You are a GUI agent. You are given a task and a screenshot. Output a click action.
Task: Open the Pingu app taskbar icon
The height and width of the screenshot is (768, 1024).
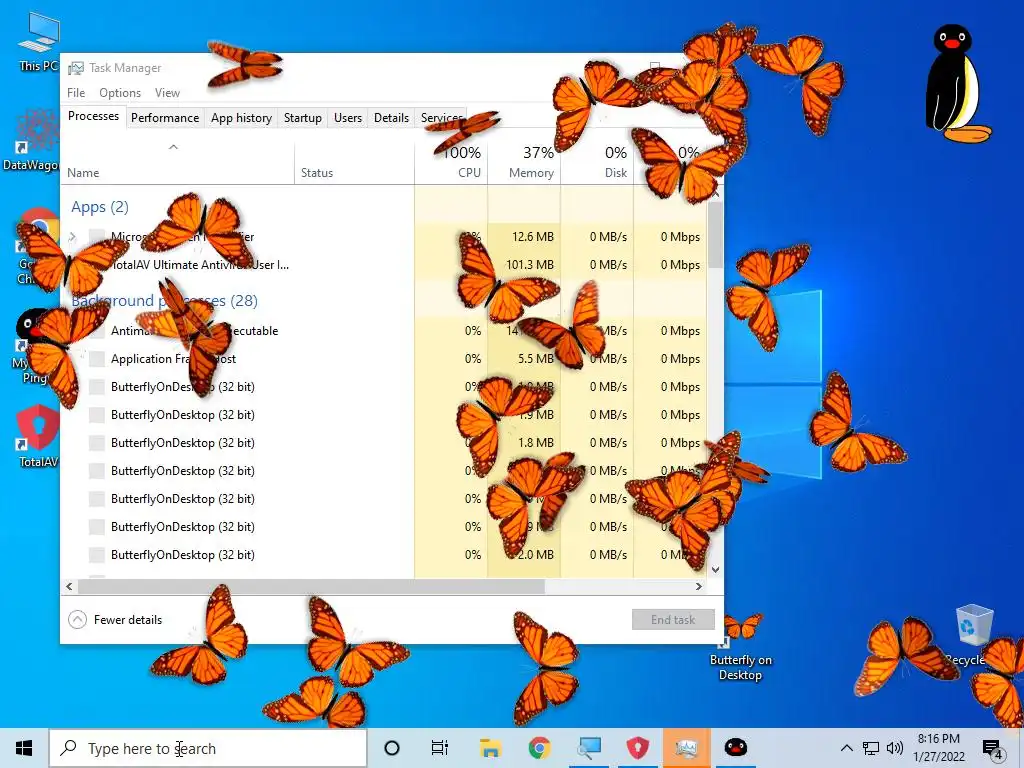(735, 748)
